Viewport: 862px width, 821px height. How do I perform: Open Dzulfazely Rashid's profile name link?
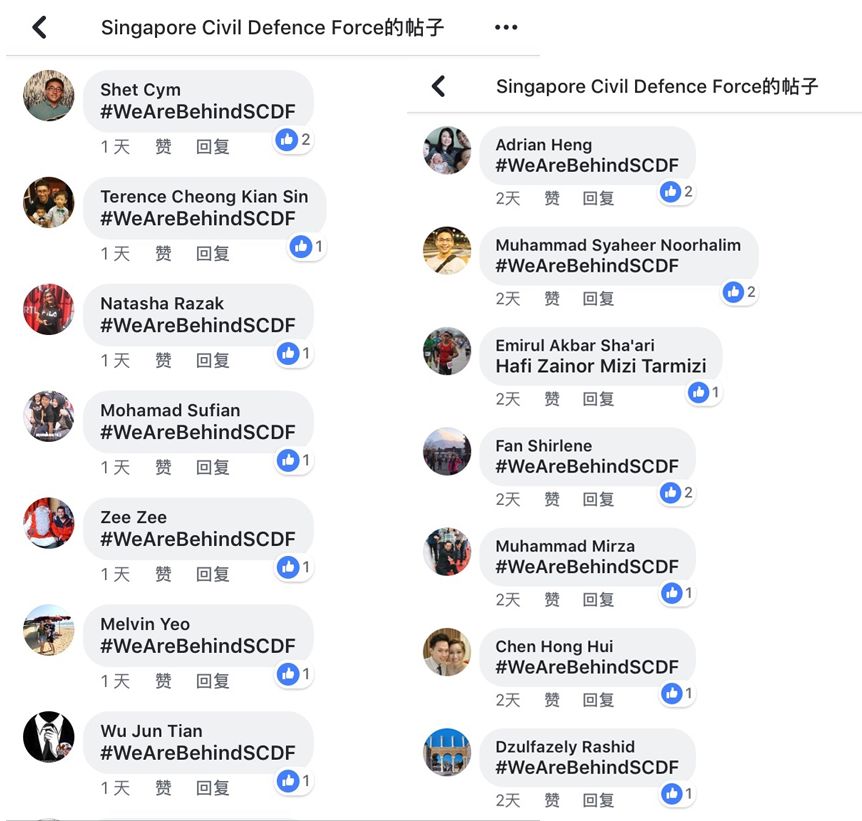(565, 747)
